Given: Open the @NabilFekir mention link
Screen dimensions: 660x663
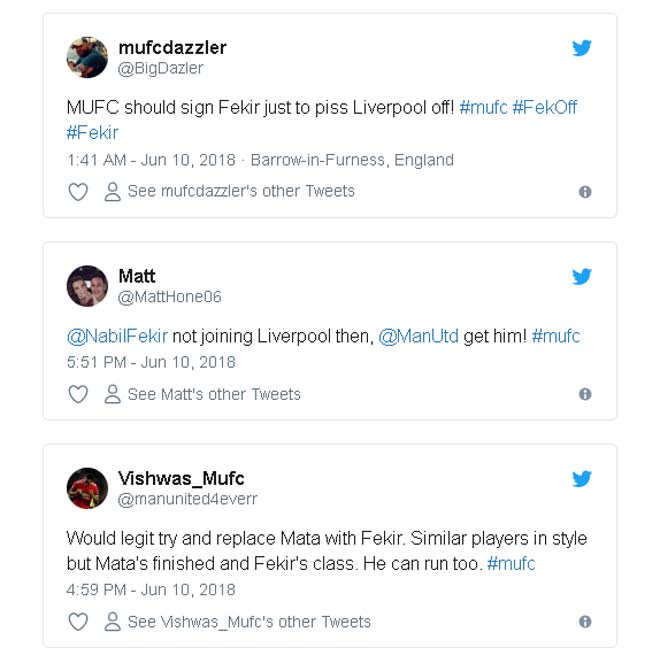Looking at the screenshot, I should tap(117, 336).
